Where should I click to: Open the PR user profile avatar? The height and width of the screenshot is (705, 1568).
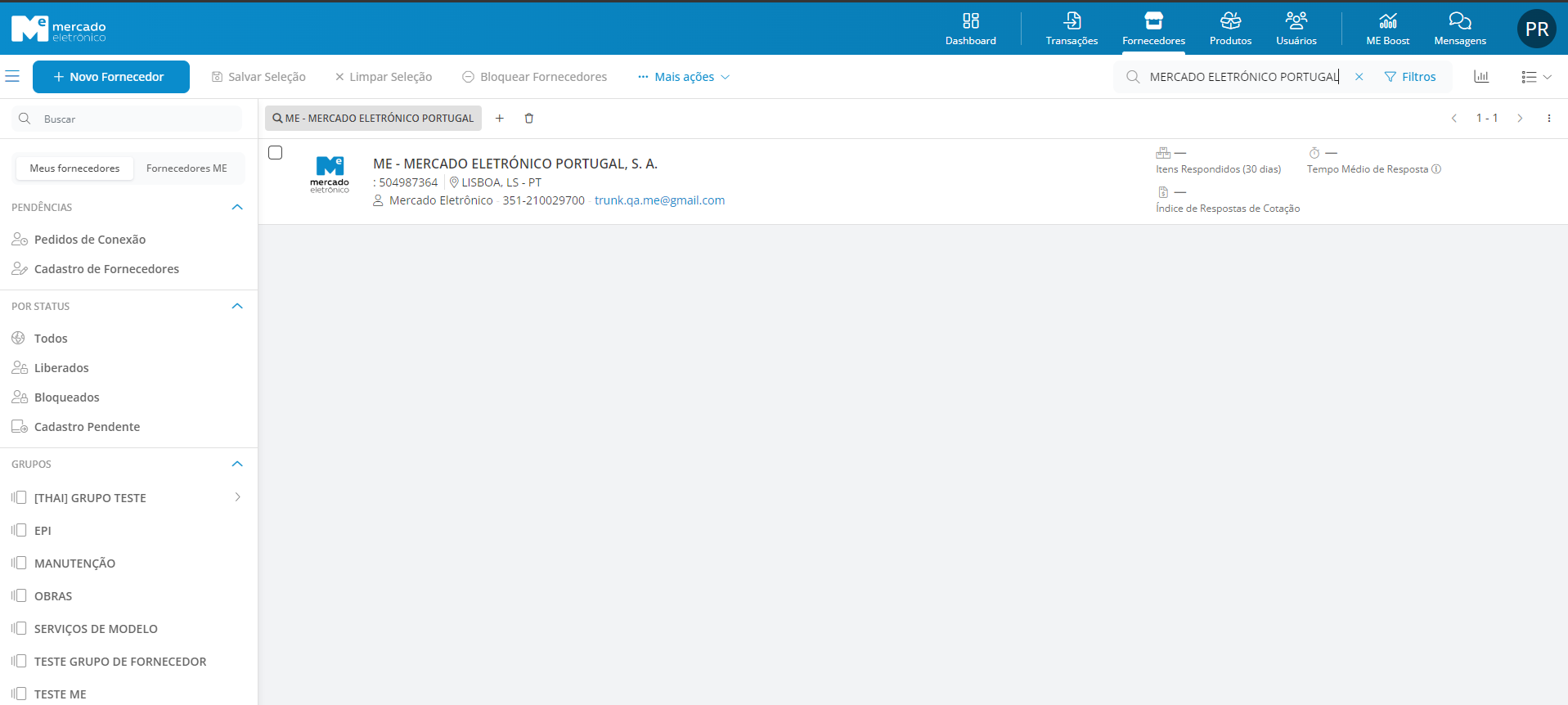tap(1537, 29)
